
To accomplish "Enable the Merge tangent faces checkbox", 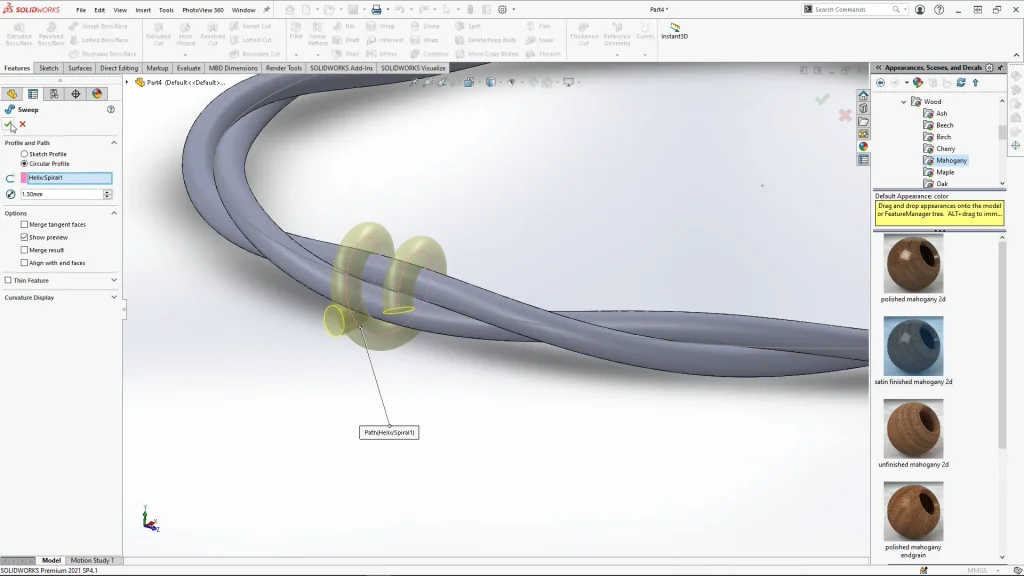I will 24,224.
